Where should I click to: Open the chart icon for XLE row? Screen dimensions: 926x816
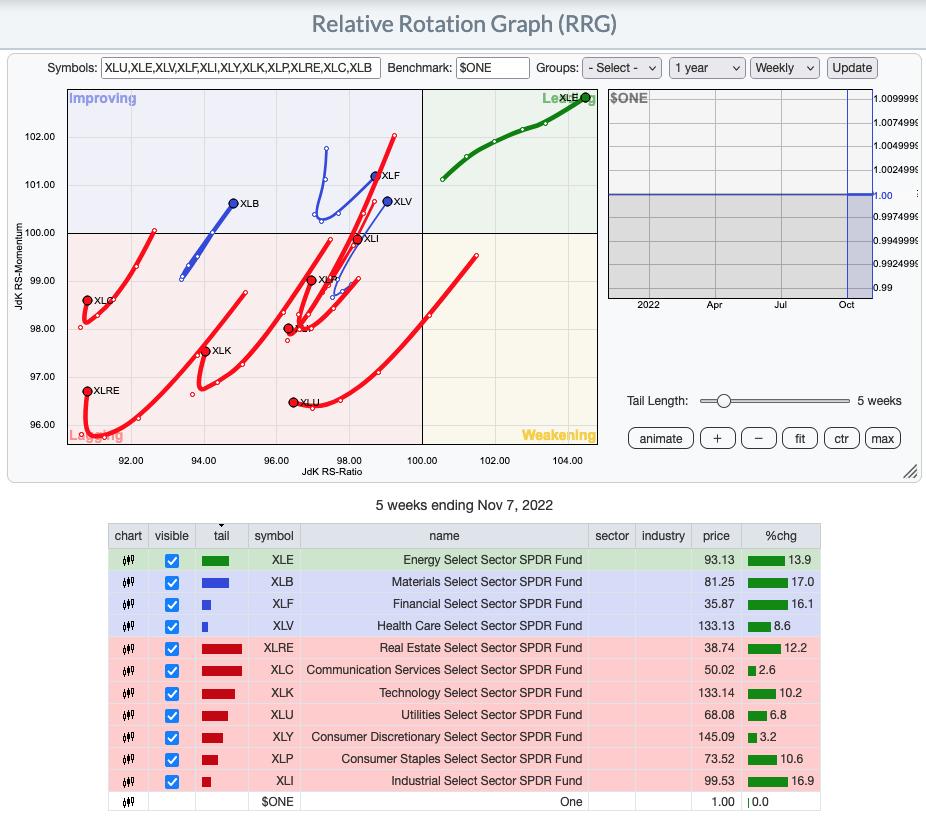point(128,560)
